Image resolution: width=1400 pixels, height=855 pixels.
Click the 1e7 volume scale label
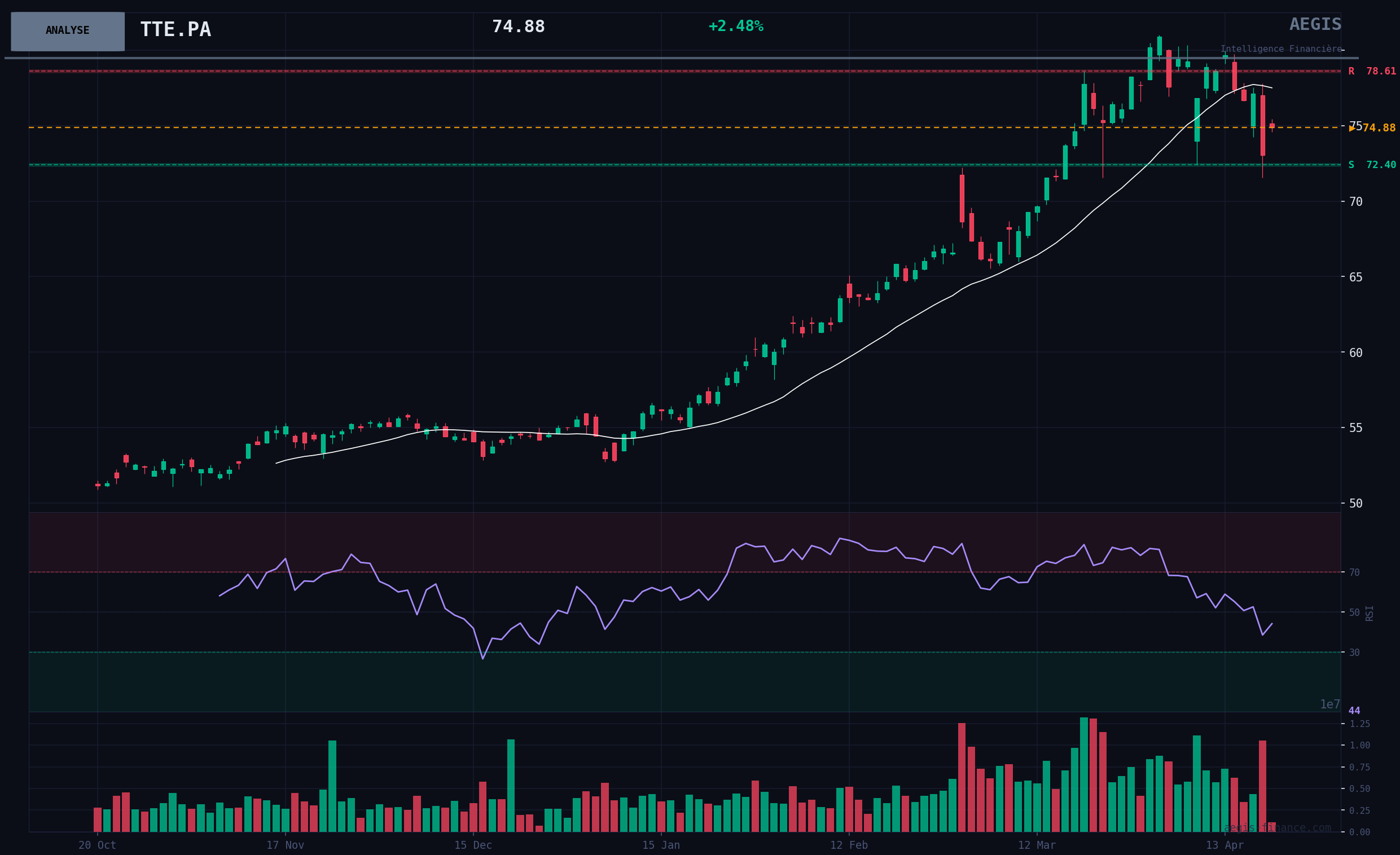click(x=1329, y=704)
